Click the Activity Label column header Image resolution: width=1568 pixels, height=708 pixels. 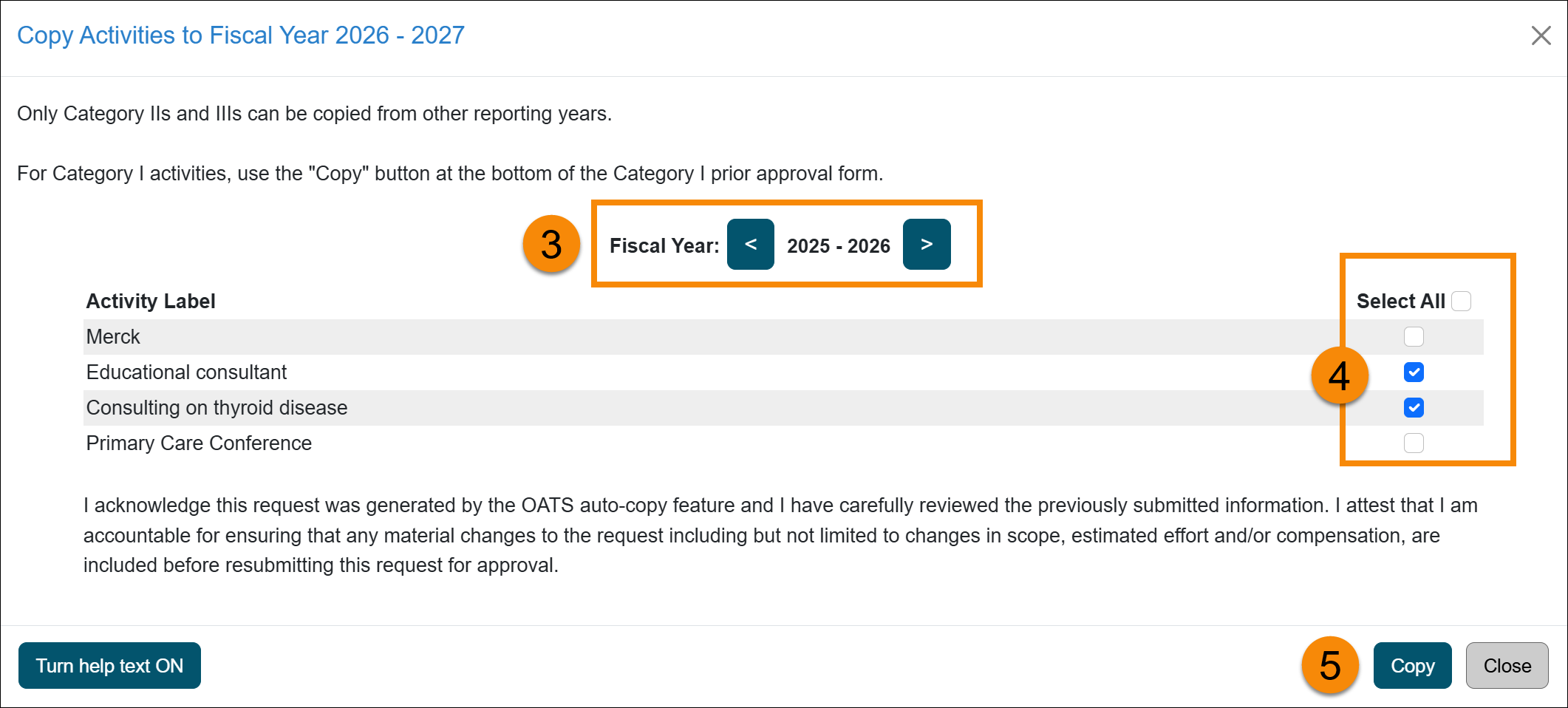151,302
